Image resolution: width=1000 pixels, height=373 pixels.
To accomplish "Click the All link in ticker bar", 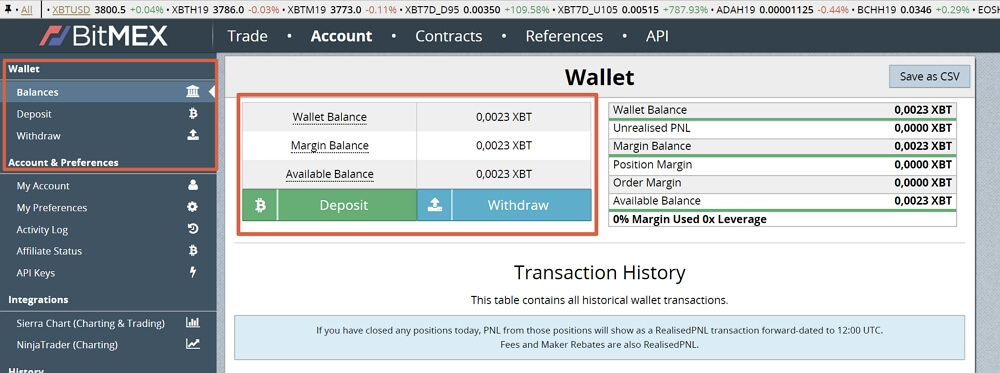I will [x=27, y=10].
